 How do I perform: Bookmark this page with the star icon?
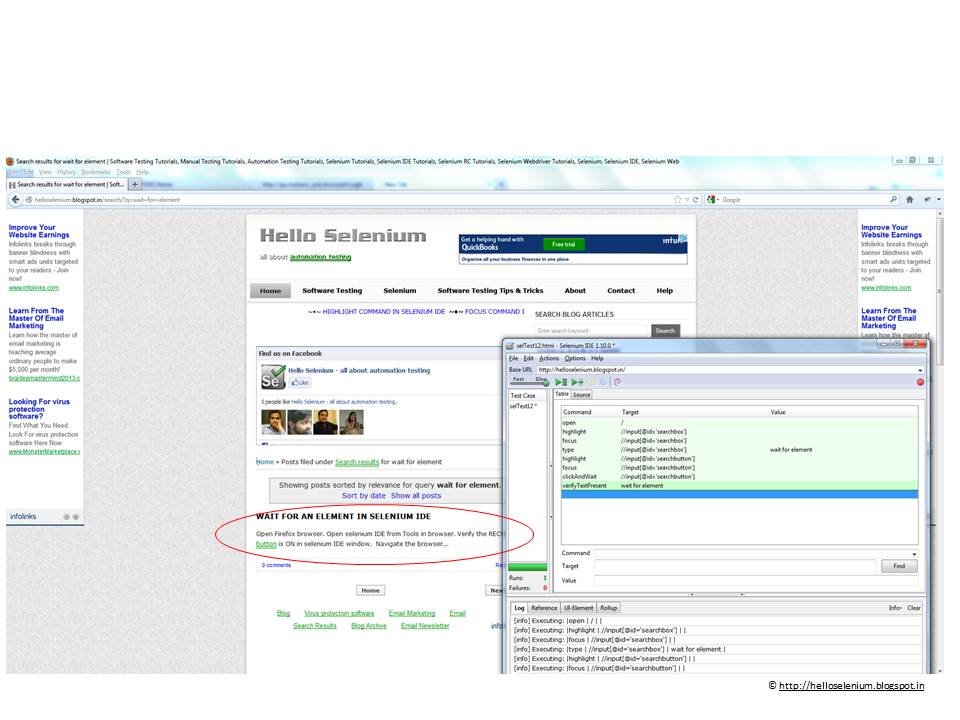(677, 198)
